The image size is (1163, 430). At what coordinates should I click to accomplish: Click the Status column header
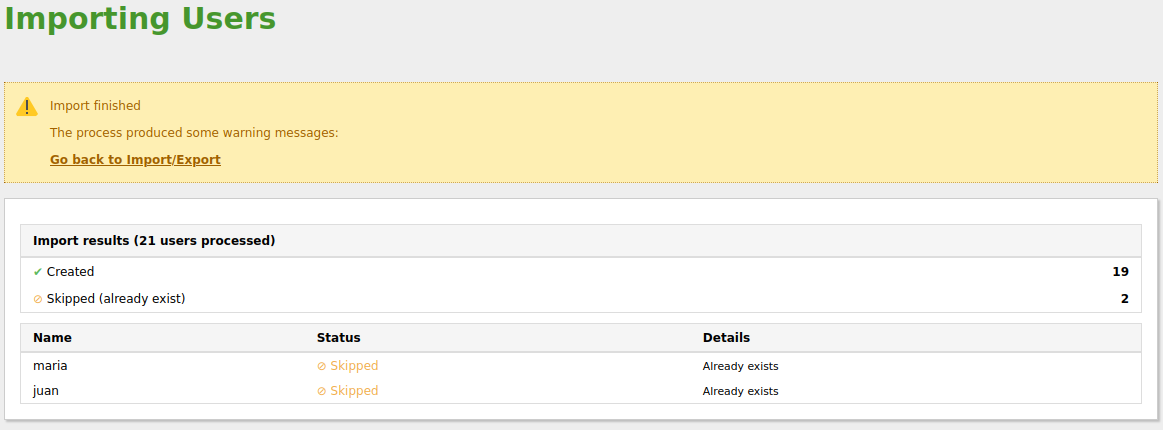(338, 338)
